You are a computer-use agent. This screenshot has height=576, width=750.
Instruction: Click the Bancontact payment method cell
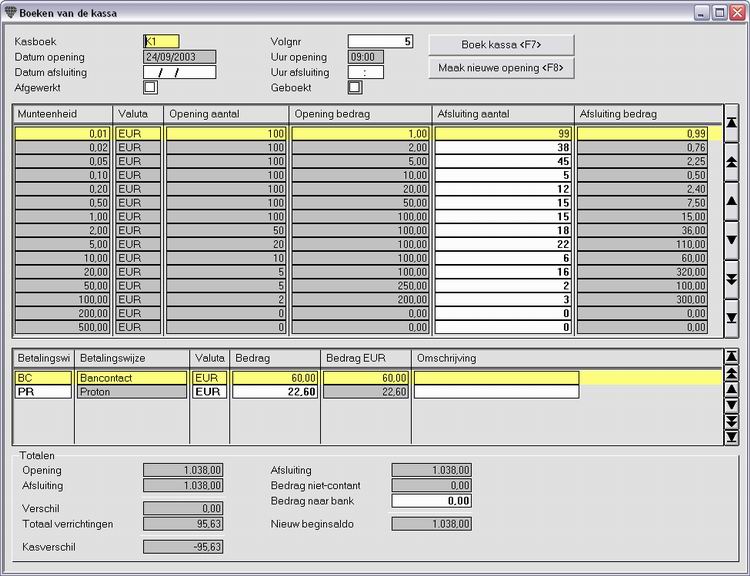coord(132,378)
